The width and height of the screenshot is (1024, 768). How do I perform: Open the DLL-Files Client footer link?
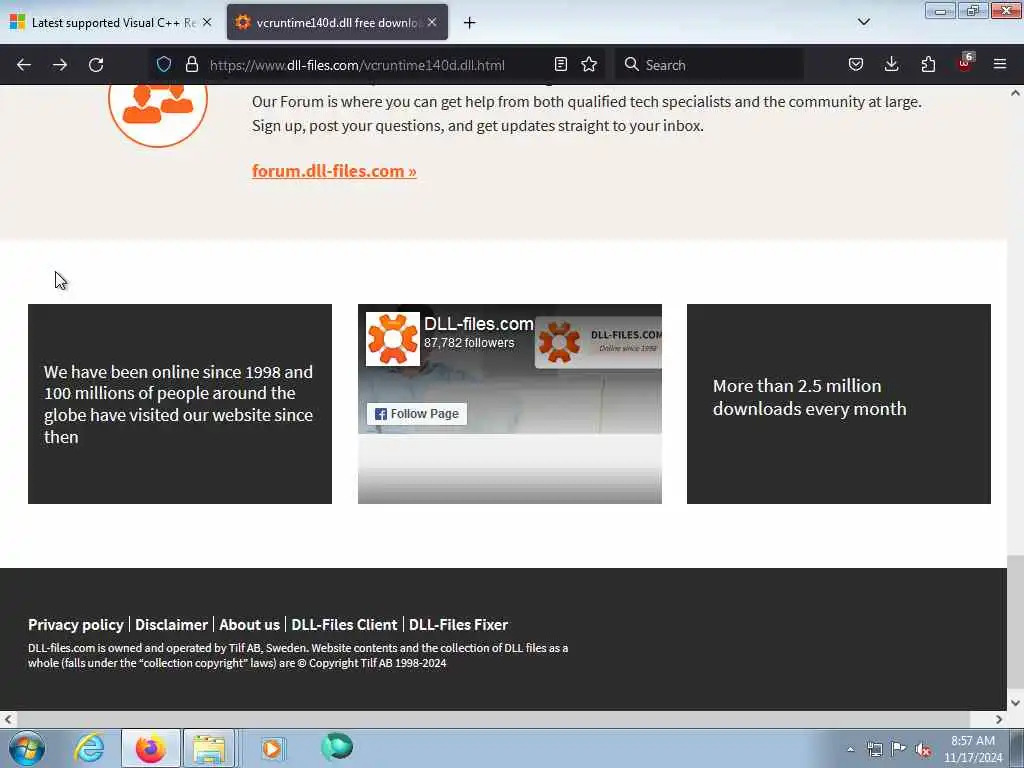(344, 625)
